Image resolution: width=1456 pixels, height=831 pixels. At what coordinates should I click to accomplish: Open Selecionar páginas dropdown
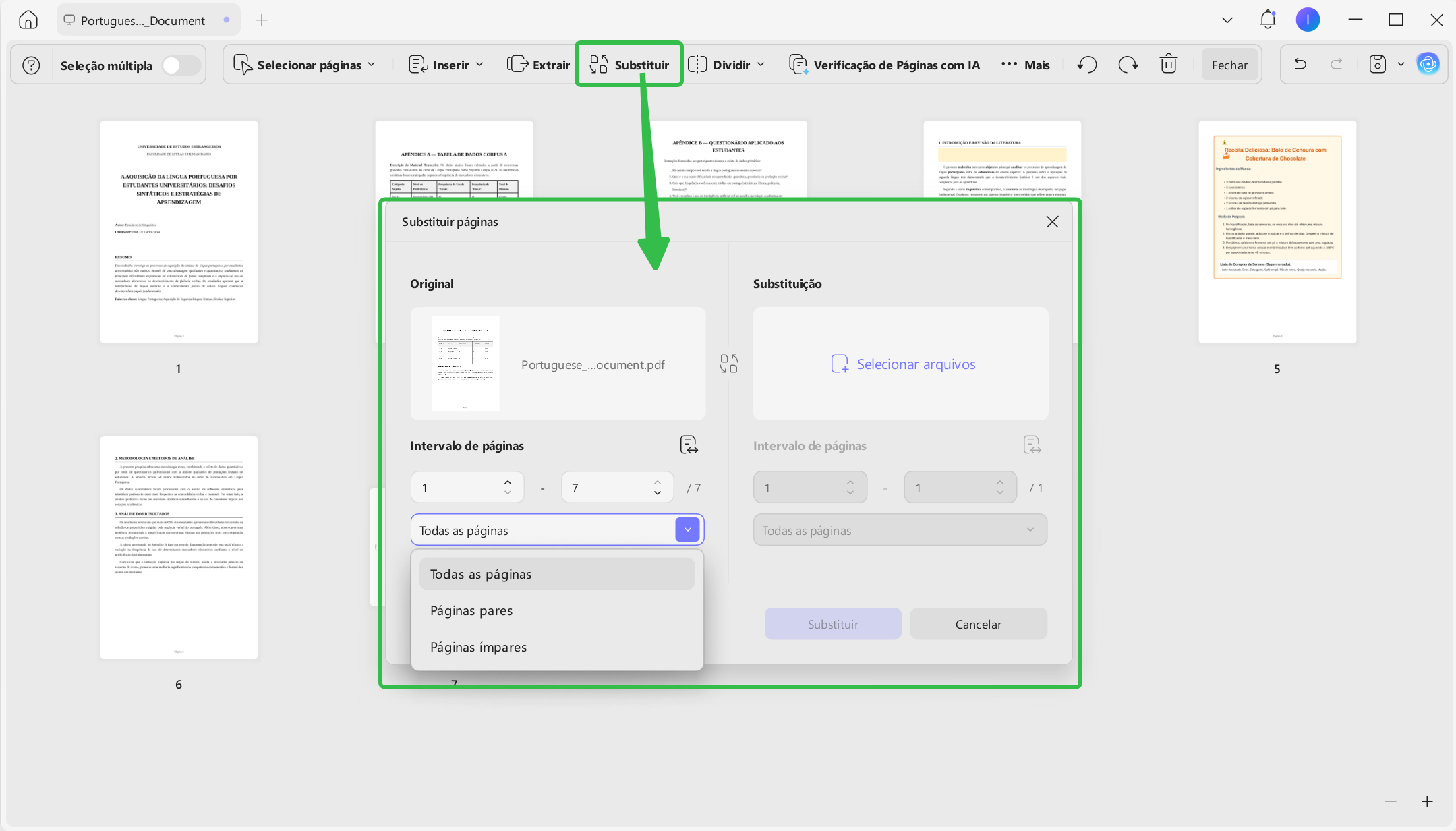pos(304,65)
